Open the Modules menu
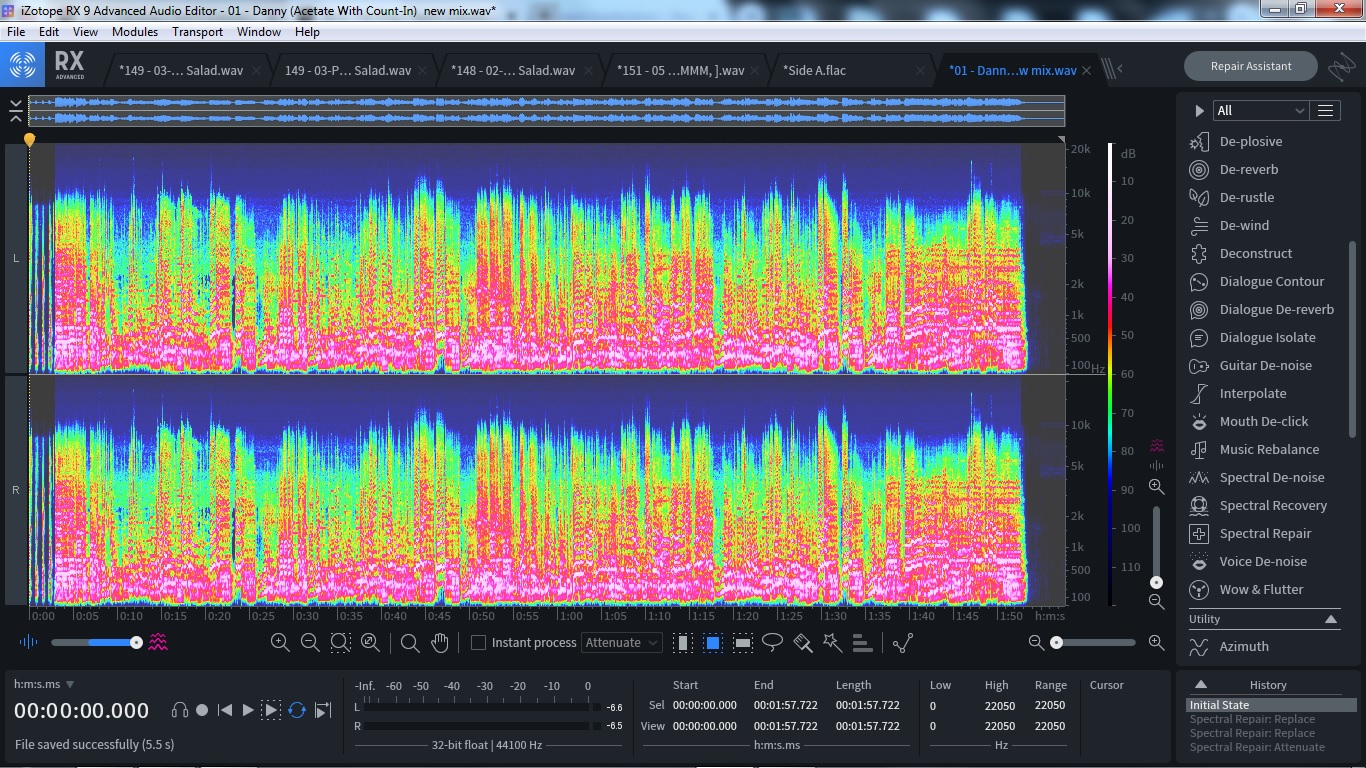 pyautogui.click(x=135, y=32)
